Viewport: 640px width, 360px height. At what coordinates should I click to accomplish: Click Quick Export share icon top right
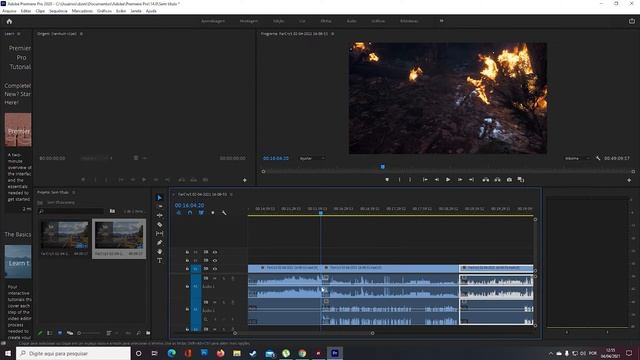(632, 21)
